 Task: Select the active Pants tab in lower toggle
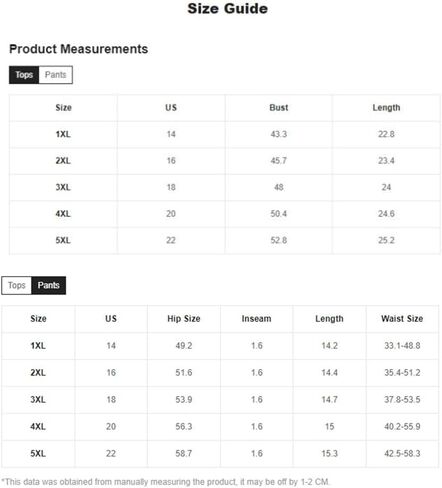click(x=49, y=285)
